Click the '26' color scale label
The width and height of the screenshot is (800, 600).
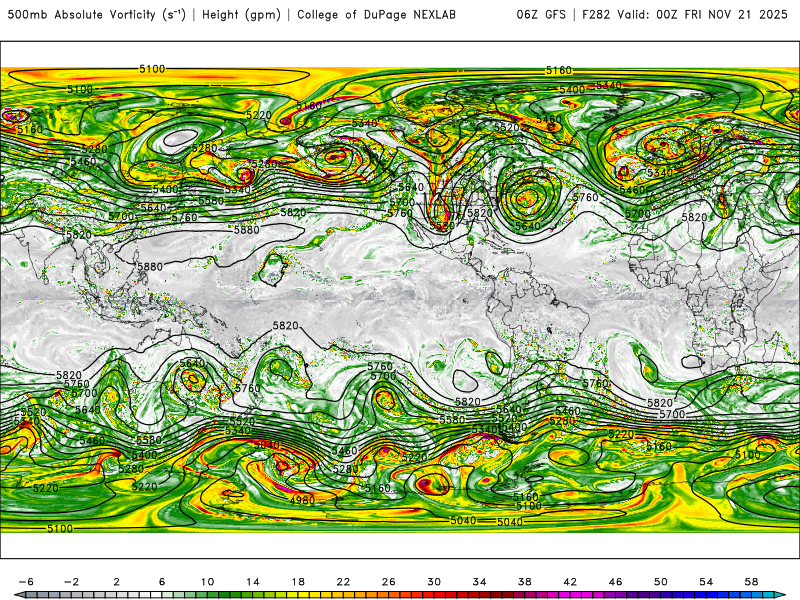pyautogui.click(x=389, y=582)
